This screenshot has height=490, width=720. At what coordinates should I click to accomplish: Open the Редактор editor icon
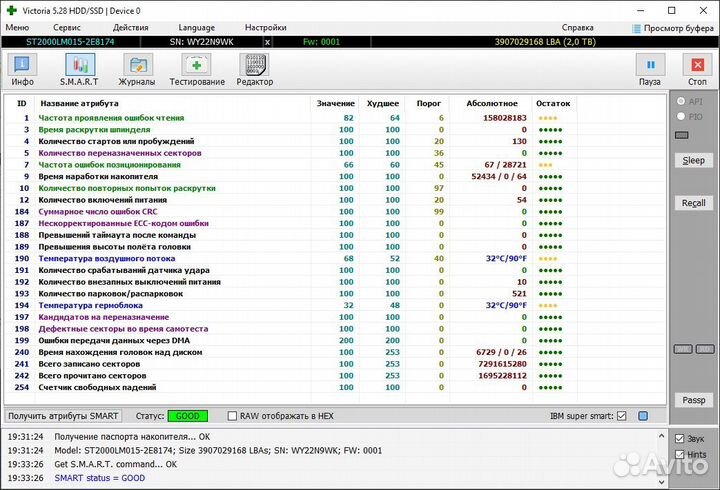point(254,69)
